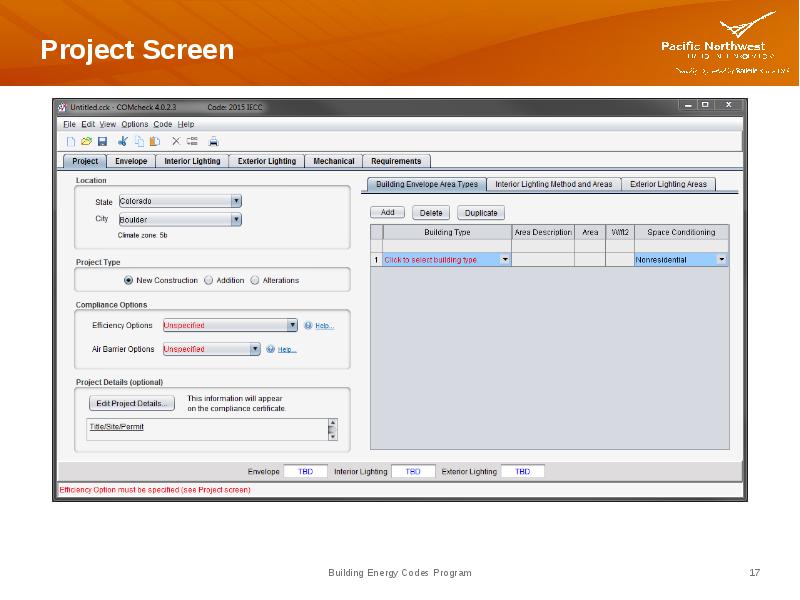Delete using the X toolbar icon
Viewport: 800px width, 600px height.
click(176, 141)
